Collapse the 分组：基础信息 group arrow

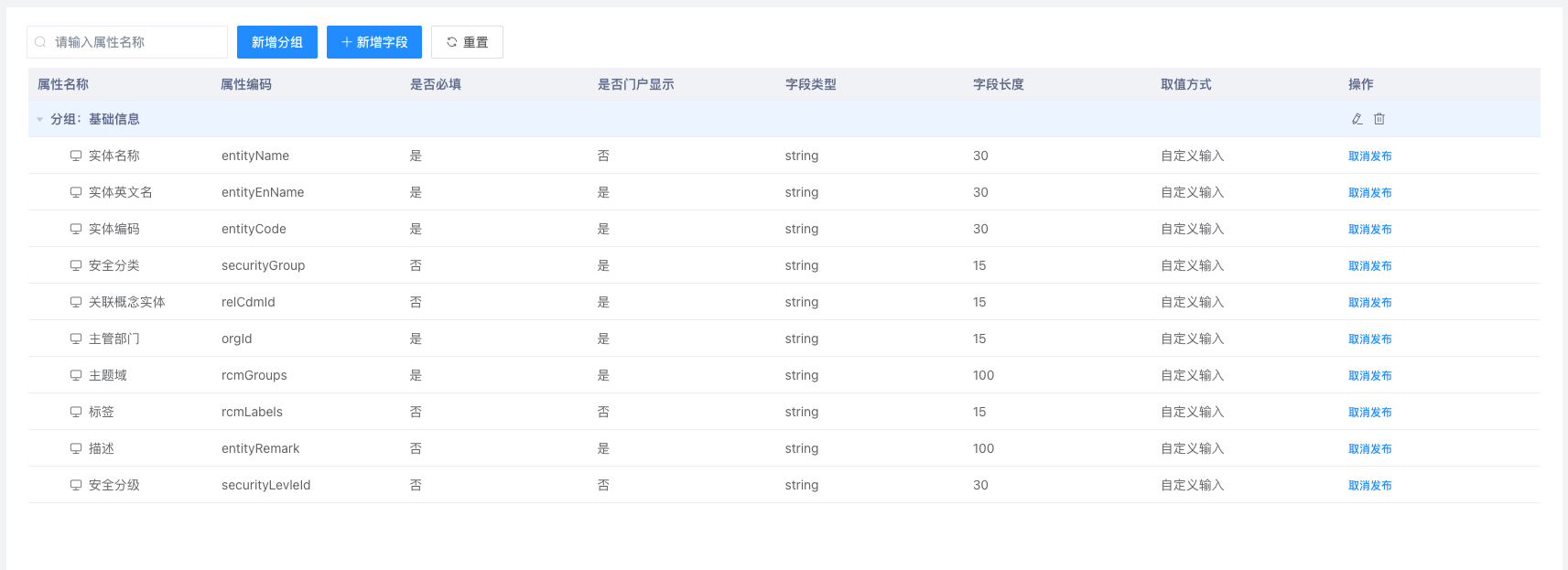pos(39,119)
